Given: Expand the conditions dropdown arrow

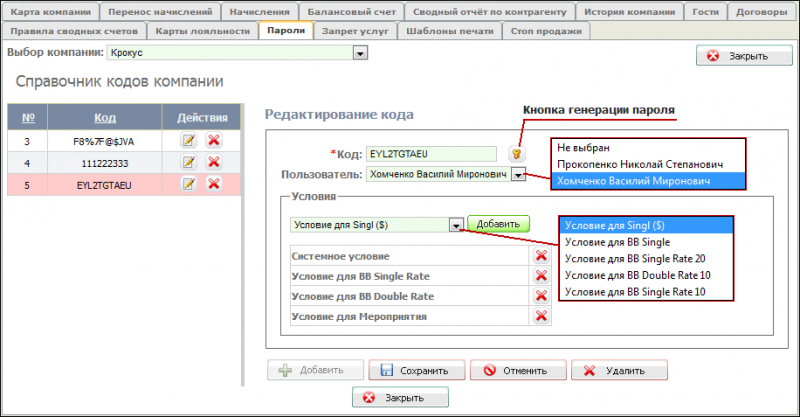Looking at the screenshot, I should [x=456, y=225].
